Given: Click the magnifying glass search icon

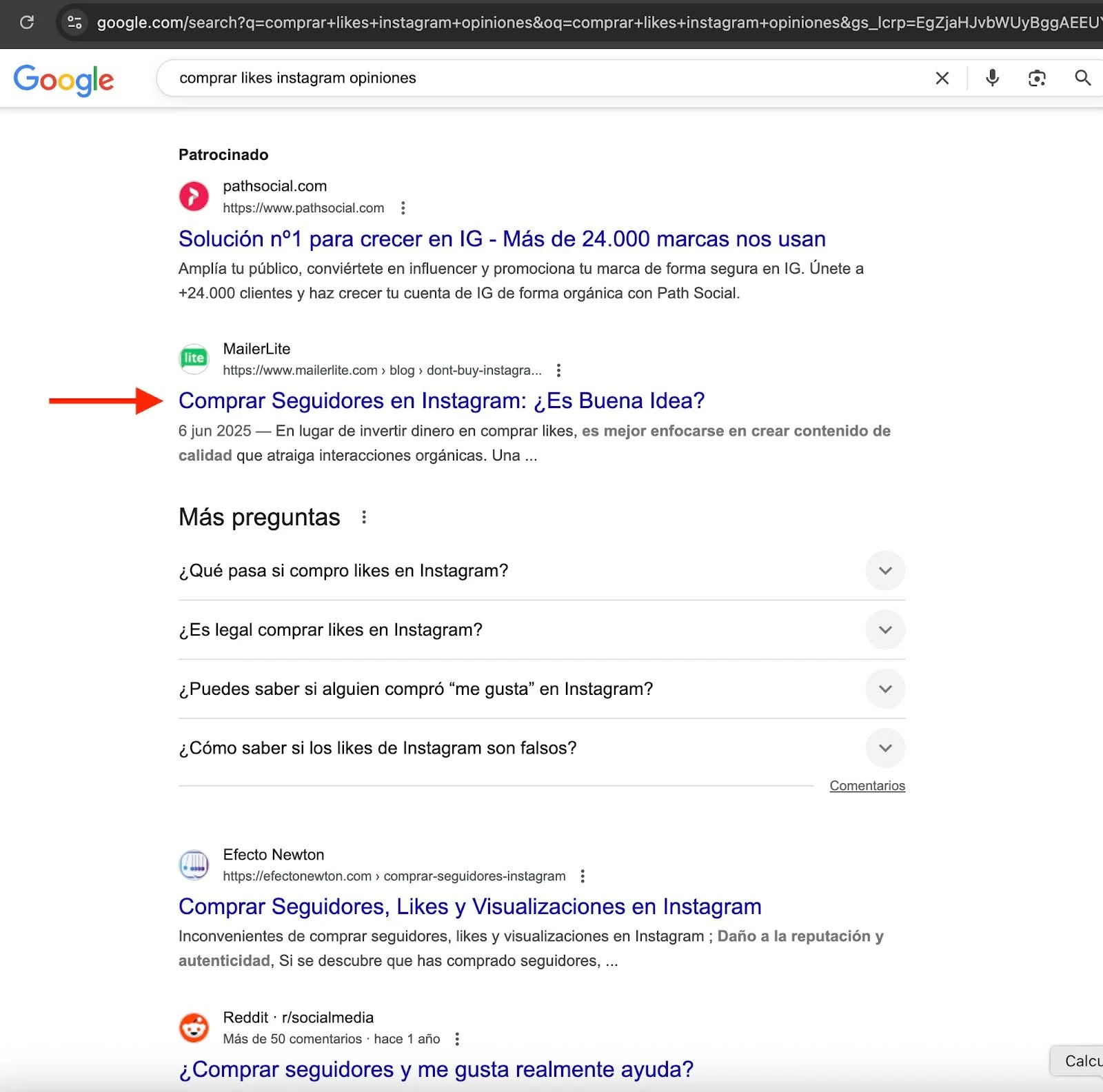Looking at the screenshot, I should 1082,78.
